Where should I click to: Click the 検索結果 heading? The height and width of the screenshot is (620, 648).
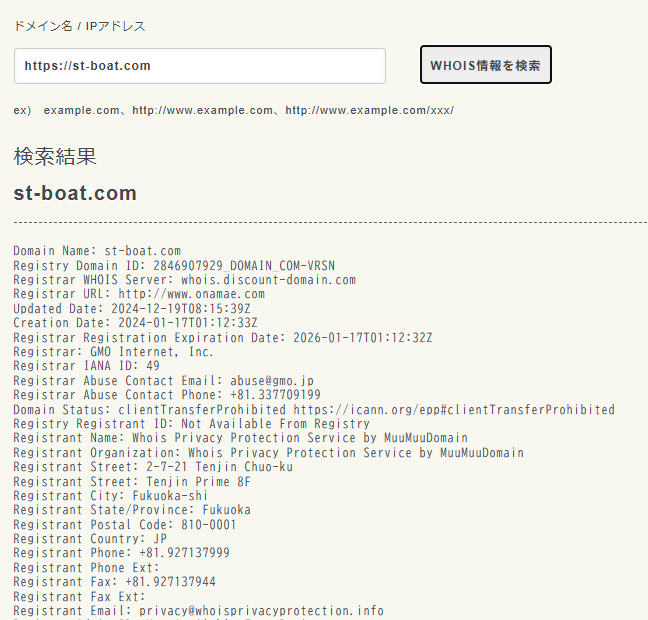coord(55,156)
